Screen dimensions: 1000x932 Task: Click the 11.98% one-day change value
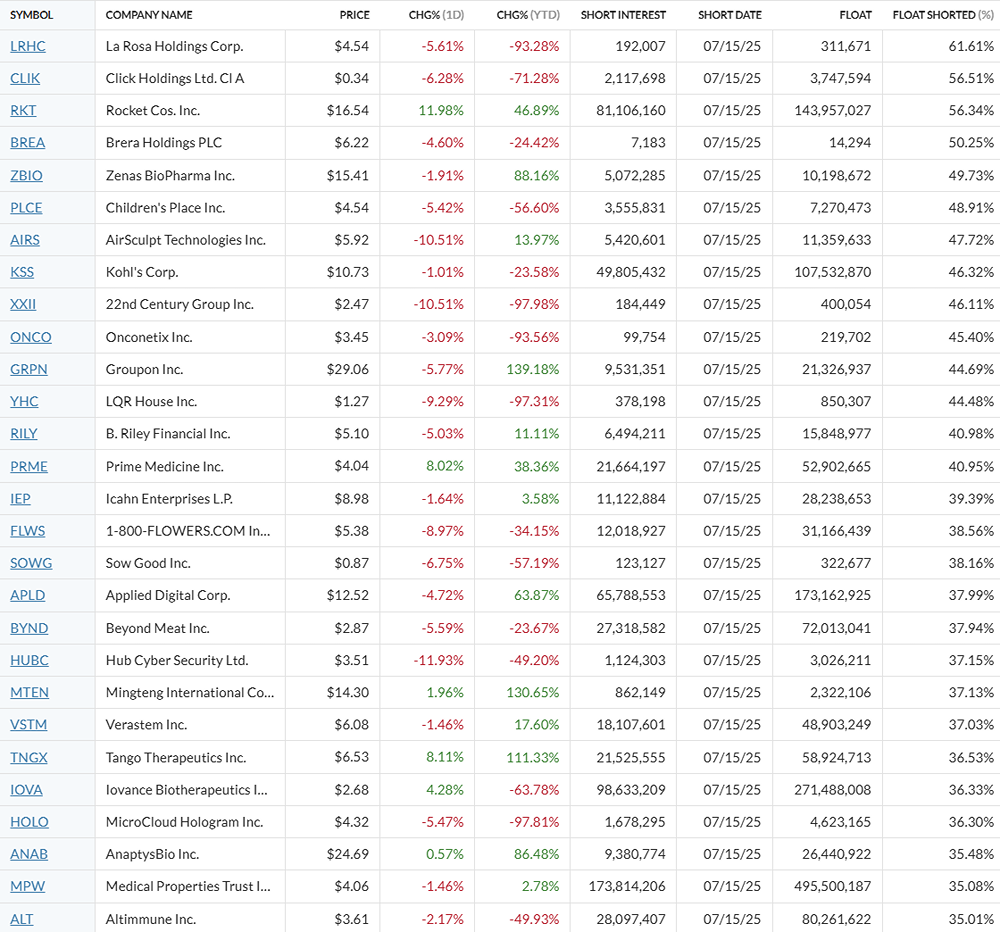tap(441, 111)
